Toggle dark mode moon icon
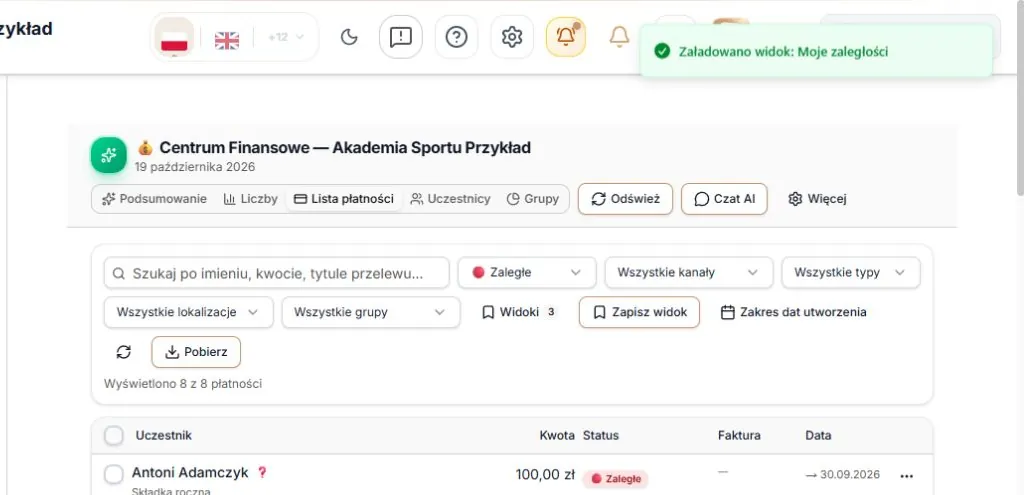Image resolution: width=1024 pixels, height=495 pixels. (x=349, y=37)
